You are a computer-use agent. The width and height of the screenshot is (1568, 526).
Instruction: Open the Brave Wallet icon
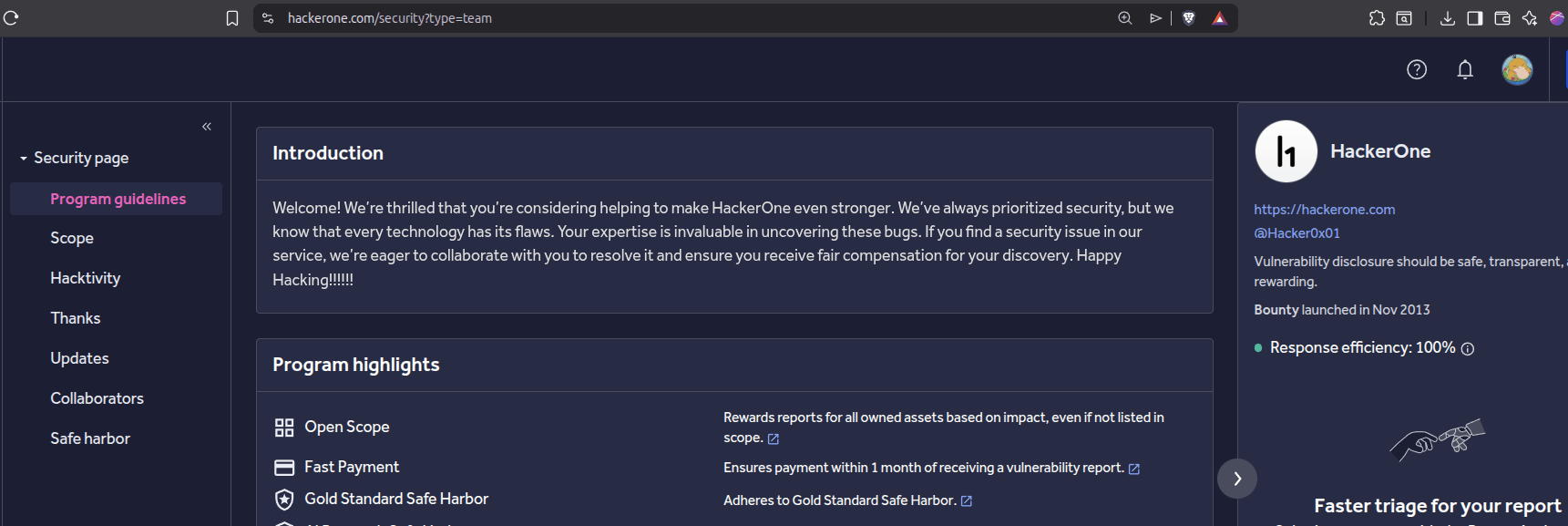pos(1502,18)
